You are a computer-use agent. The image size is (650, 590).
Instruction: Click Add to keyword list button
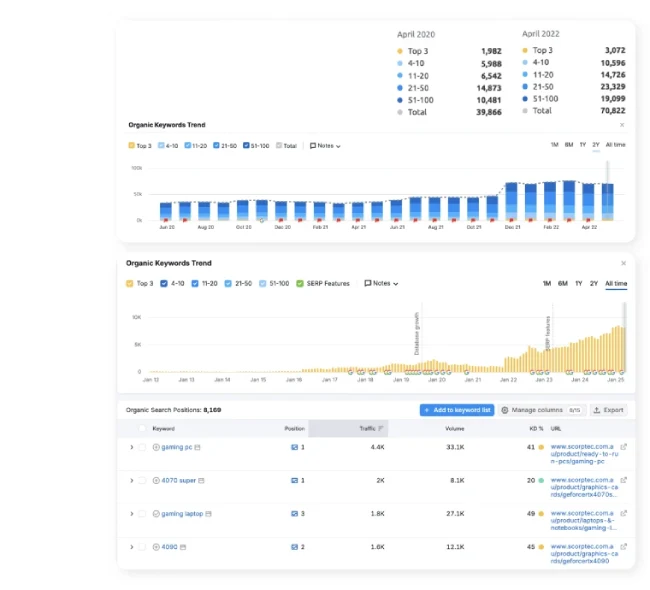[457, 410]
